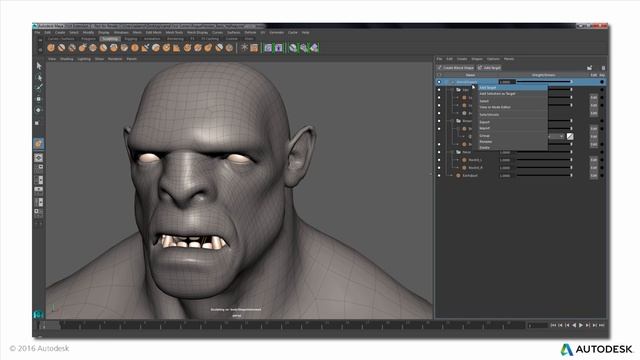
Task: Open the Shading menu in the viewport panel
Action: click(x=67, y=59)
